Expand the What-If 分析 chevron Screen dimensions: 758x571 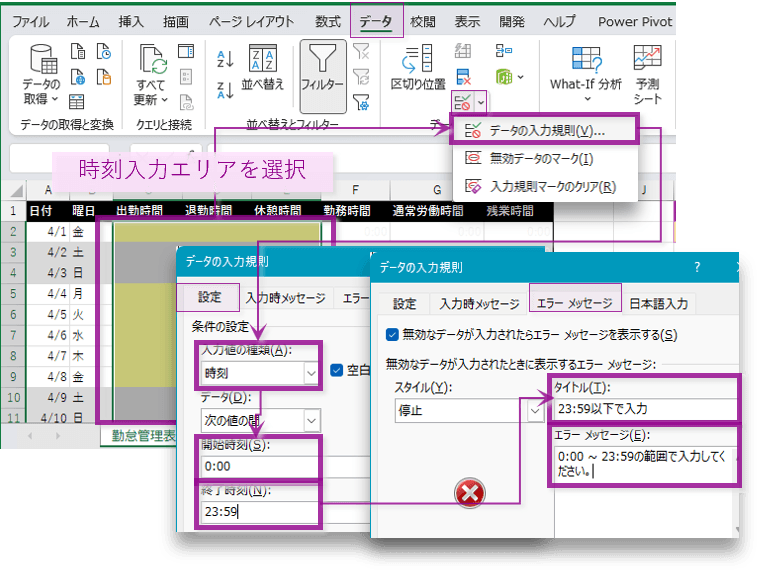point(588,99)
